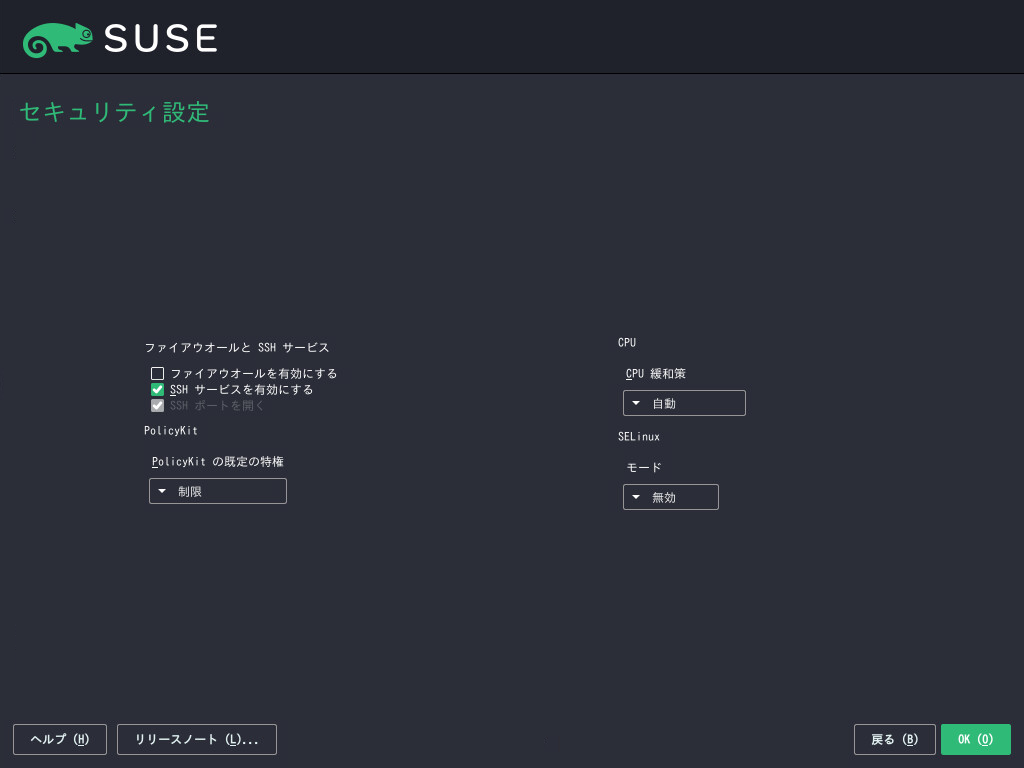Viewport: 1024px width, 768px height.
Task: Open the SELinux モード selector
Action: 670,497
